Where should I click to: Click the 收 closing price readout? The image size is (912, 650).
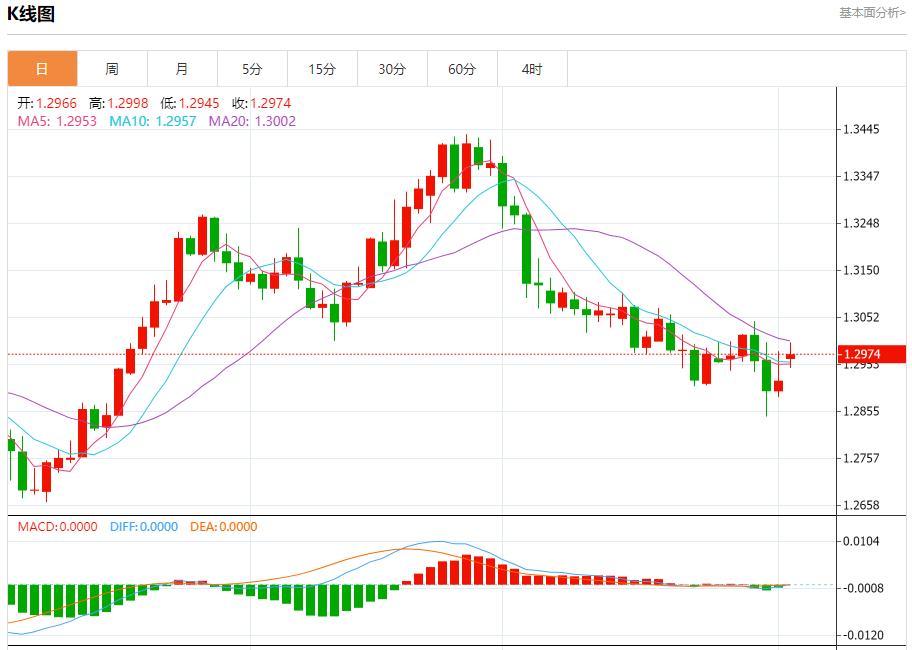click(261, 103)
